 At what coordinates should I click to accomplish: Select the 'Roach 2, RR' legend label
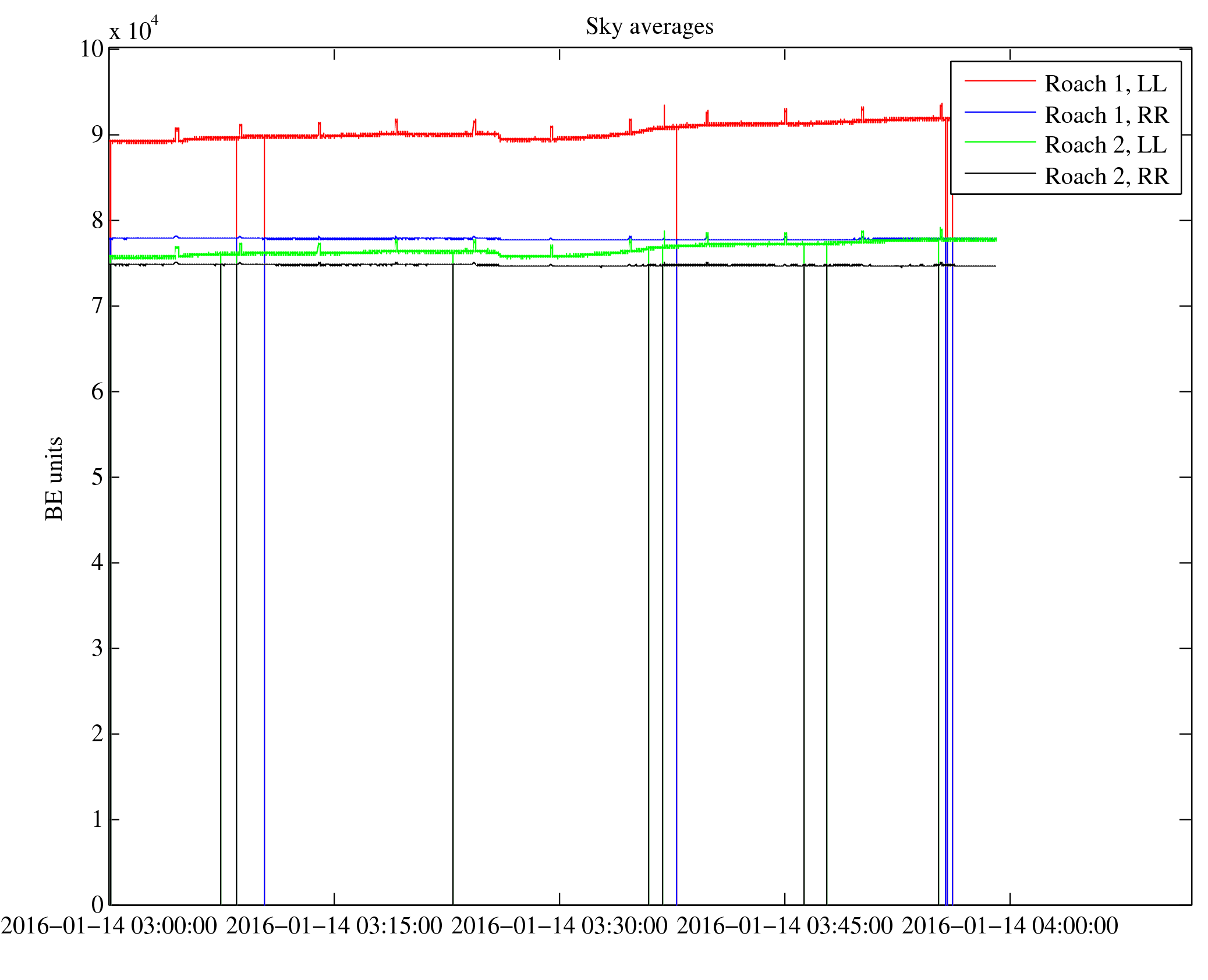coord(1106,176)
